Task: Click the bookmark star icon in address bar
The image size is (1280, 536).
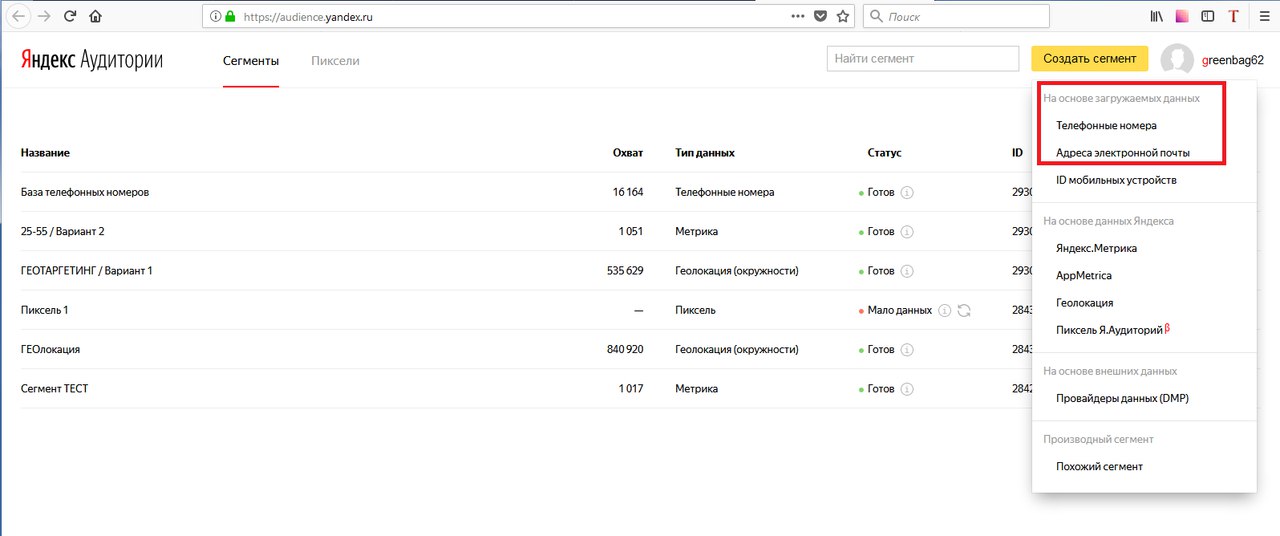Action: 843,16
